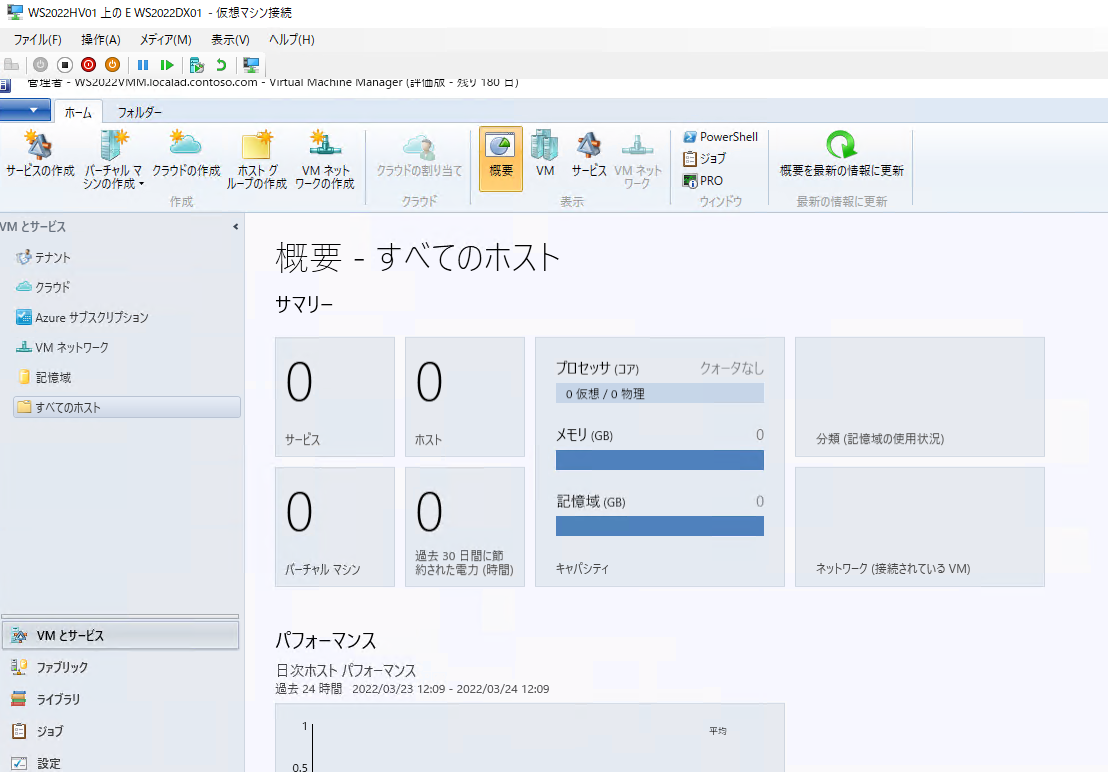This screenshot has height=772, width=1108.
Task: Click the orange Save VM state icon
Action: pyautogui.click(x=112, y=65)
